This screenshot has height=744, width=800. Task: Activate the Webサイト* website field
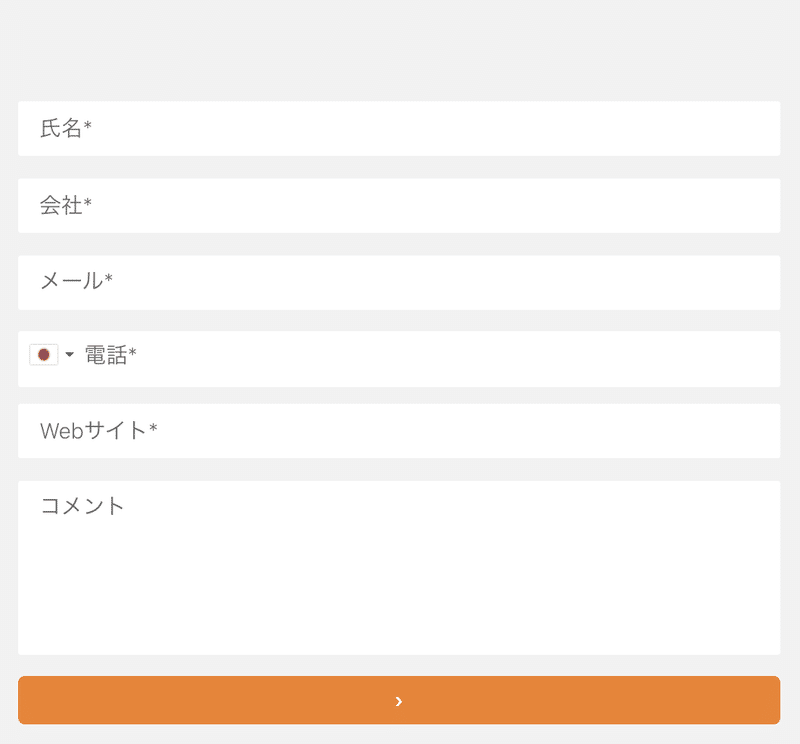pos(400,430)
